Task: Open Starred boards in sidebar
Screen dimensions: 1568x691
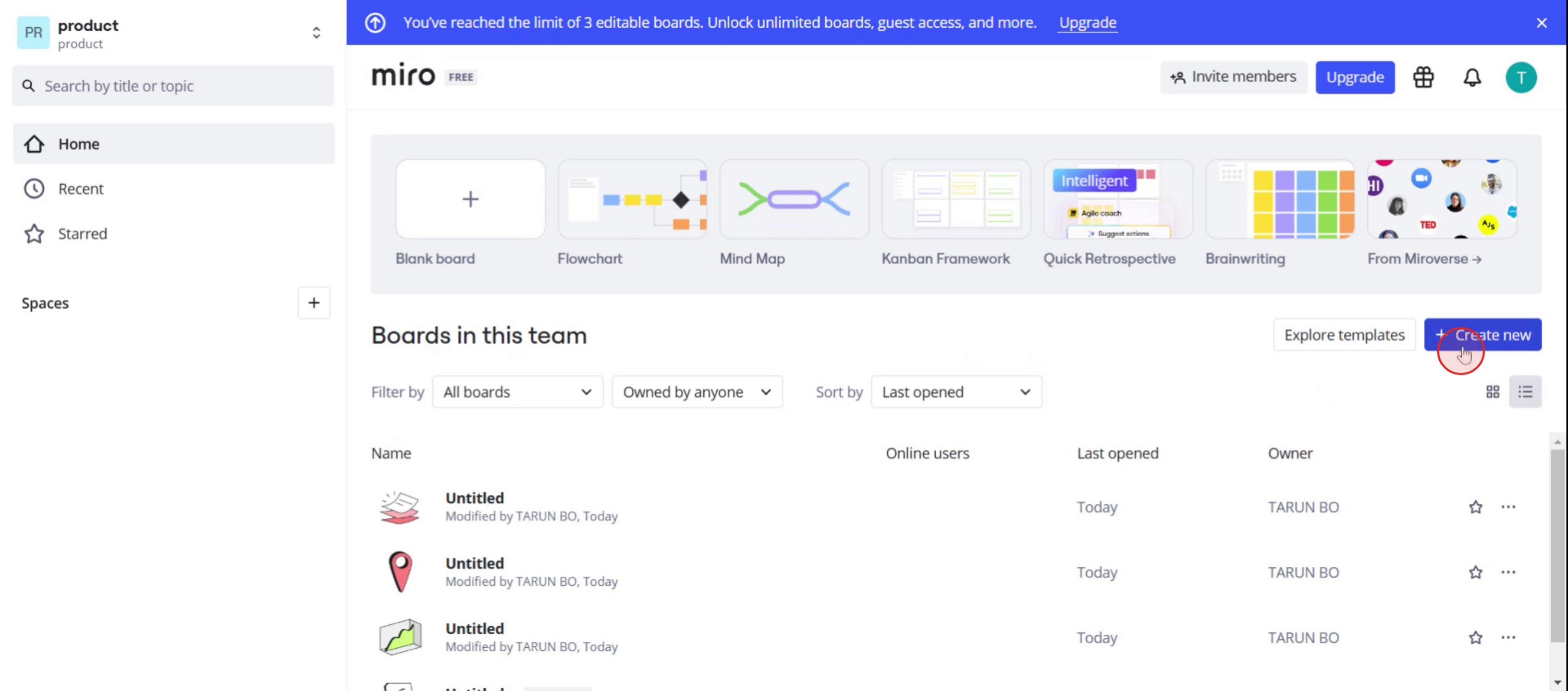Action: (x=82, y=234)
